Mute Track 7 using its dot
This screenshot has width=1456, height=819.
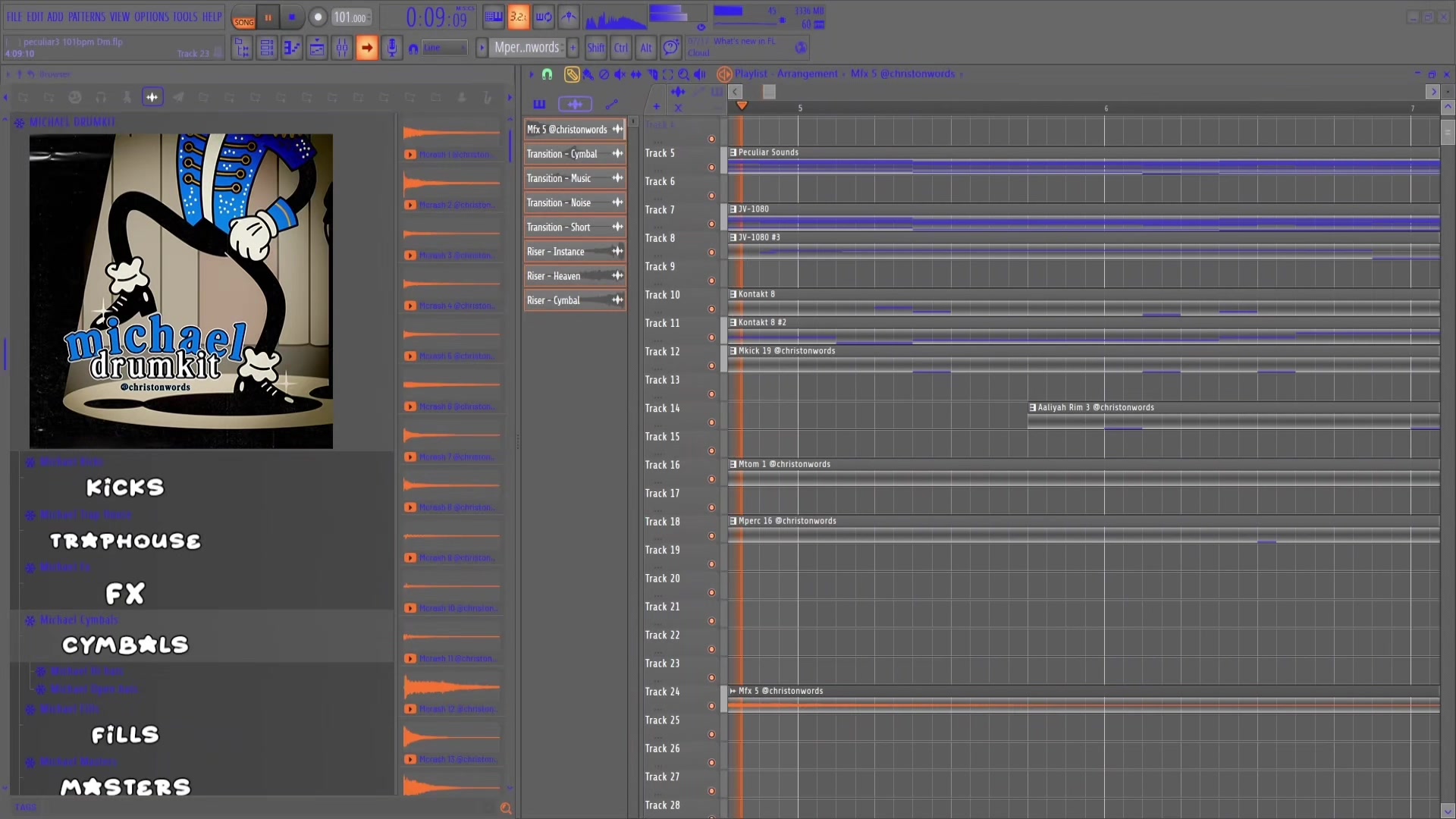pos(711,224)
